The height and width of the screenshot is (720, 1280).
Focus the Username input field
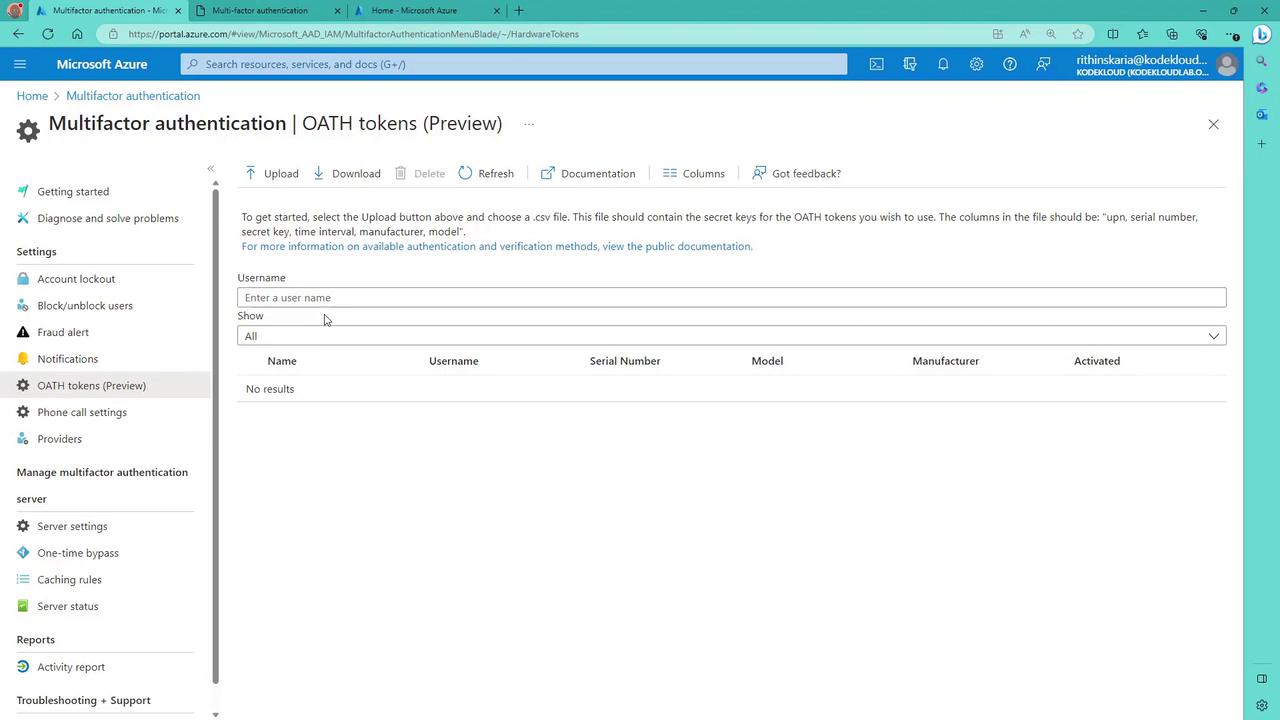731,298
